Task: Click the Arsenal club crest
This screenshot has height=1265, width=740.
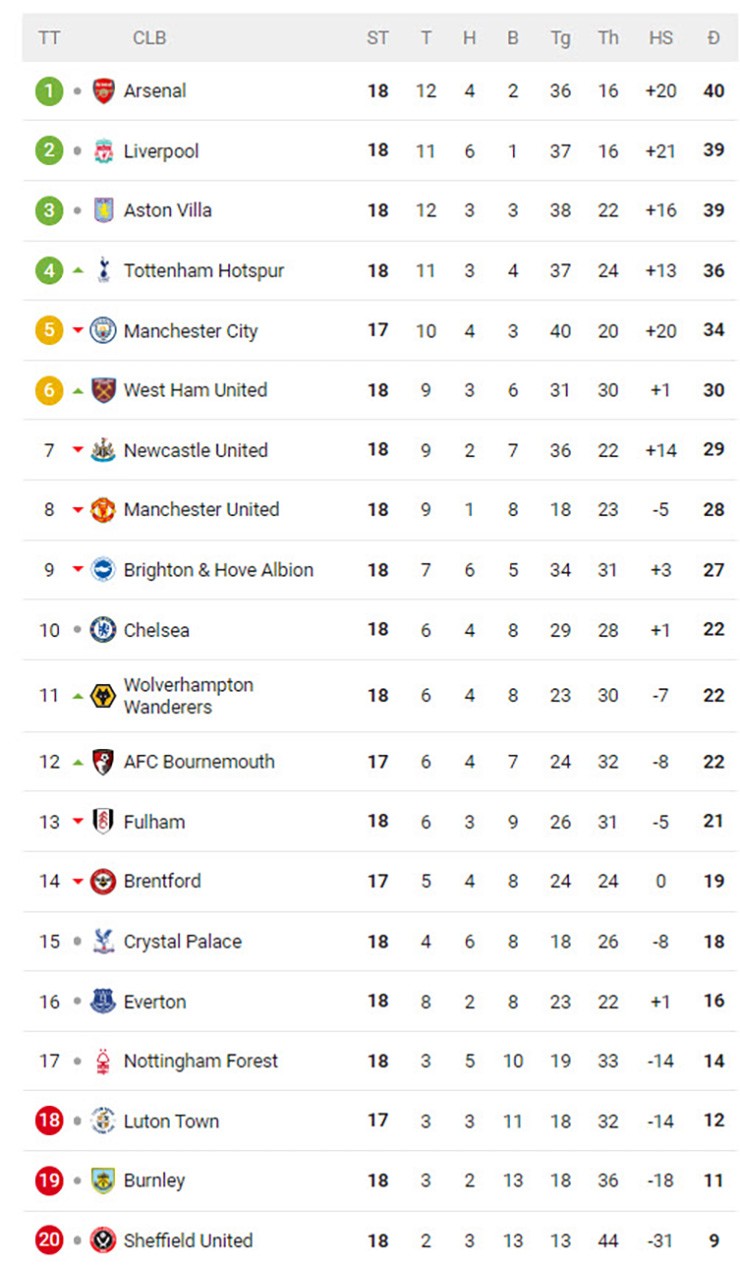Action: [x=103, y=91]
